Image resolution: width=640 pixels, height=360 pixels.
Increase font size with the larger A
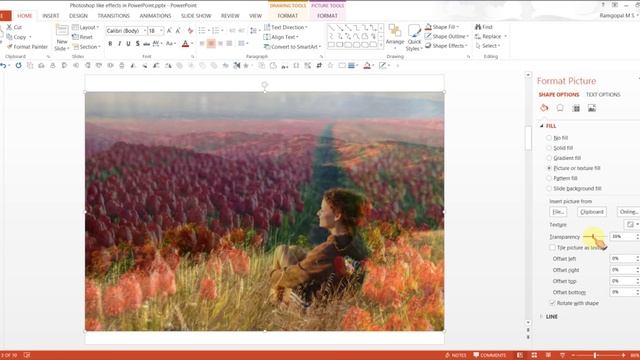click(169, 31)
